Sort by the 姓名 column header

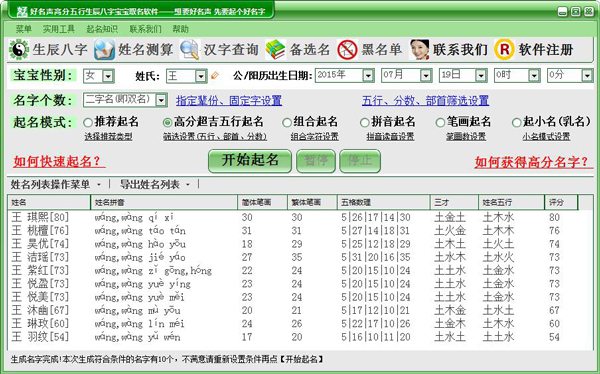point(49,202)
